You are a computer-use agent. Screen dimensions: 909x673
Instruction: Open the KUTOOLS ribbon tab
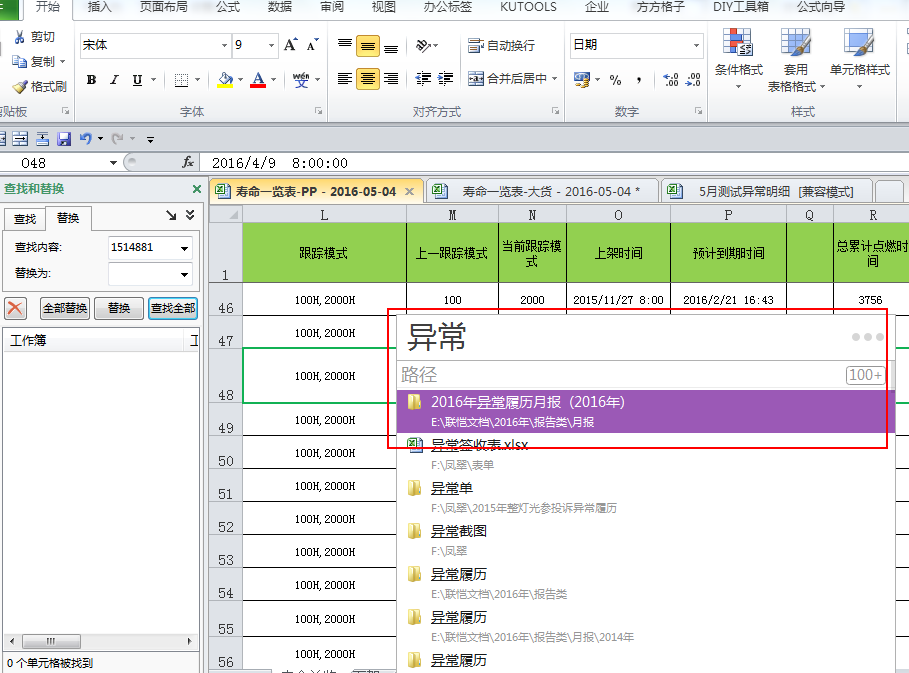click(528, 7)
